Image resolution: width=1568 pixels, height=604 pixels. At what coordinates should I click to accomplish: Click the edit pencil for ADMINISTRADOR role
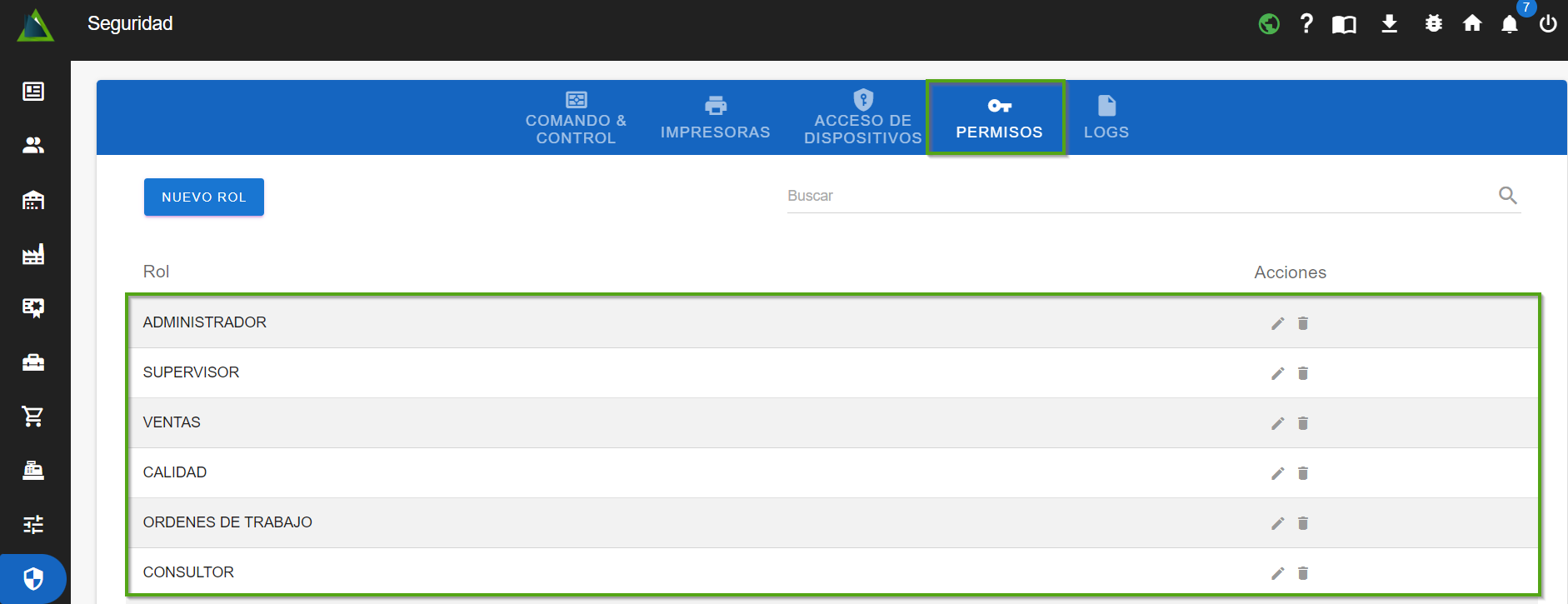1277,323
